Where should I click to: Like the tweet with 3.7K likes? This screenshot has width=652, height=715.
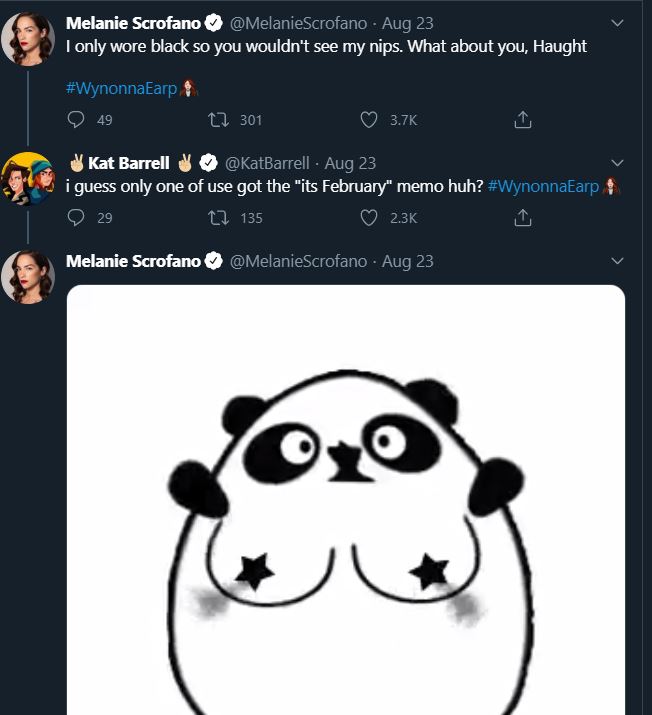[x=369, y=120]
